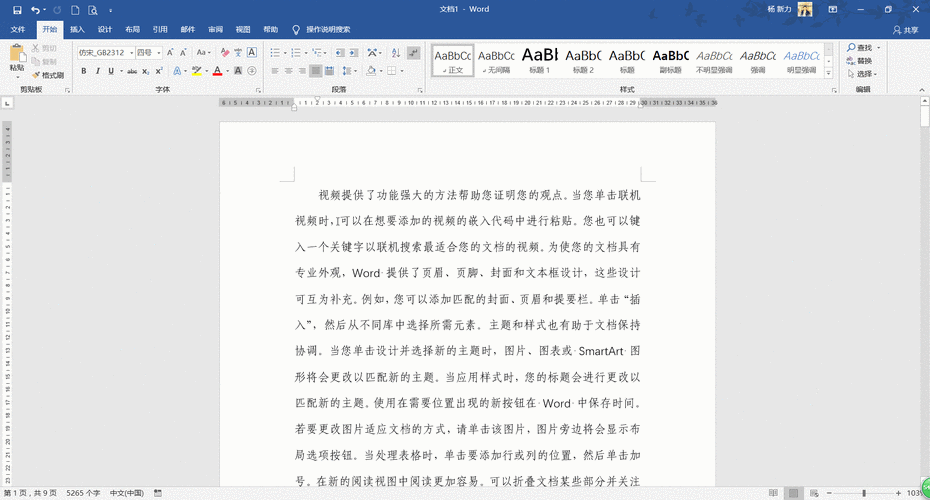Expand the line spacing dropdown
The height and width of the screenshot is (500, 930).
(x=349, y=71)
